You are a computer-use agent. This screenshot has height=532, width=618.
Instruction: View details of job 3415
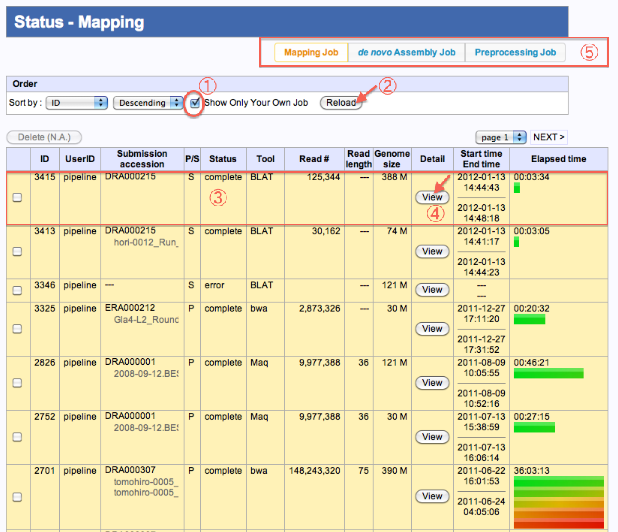tap(432, 198)
